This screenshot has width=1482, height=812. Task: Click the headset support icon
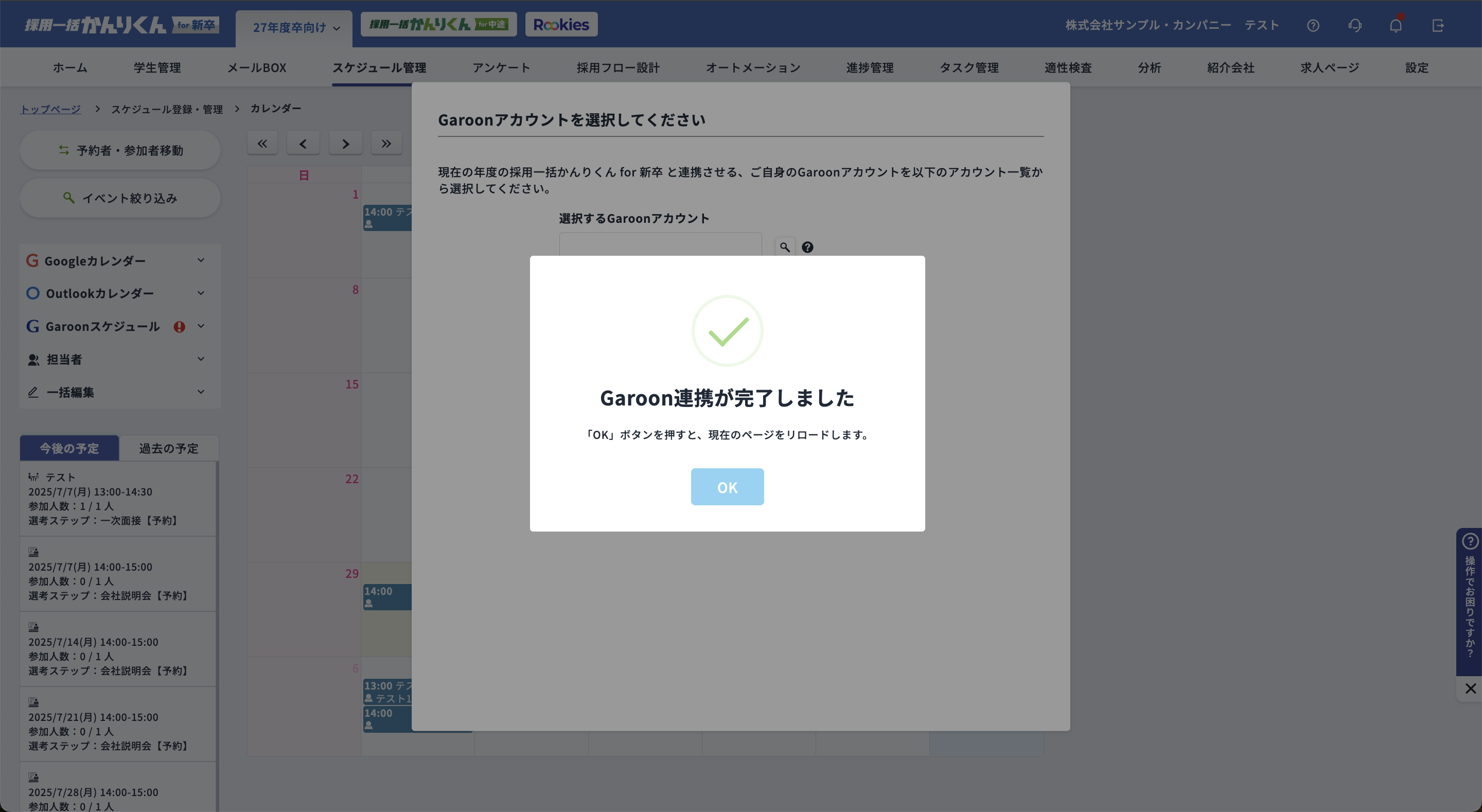point(1355,25)
